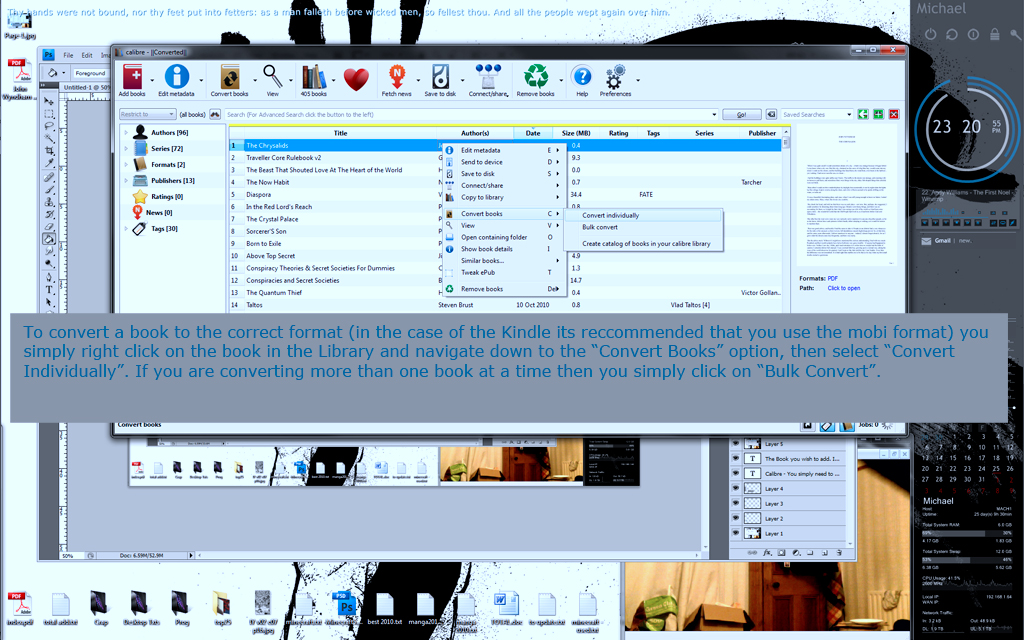Click the PDF format link in book details
The width and height of the screenshot is (1024, 640).
click(x=833, y=278)
